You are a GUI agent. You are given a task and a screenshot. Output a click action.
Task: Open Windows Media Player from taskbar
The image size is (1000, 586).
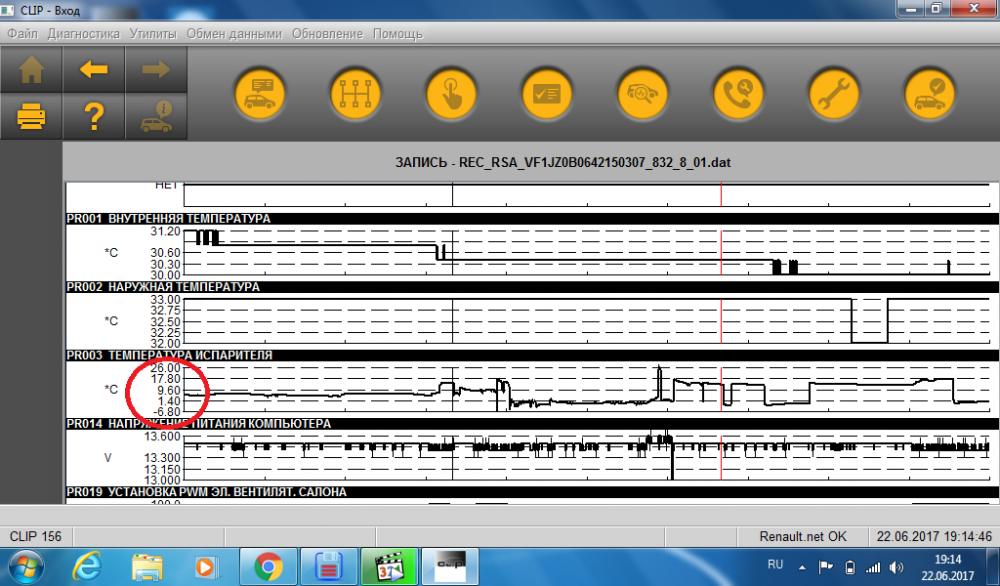click(x=205, y=566)
